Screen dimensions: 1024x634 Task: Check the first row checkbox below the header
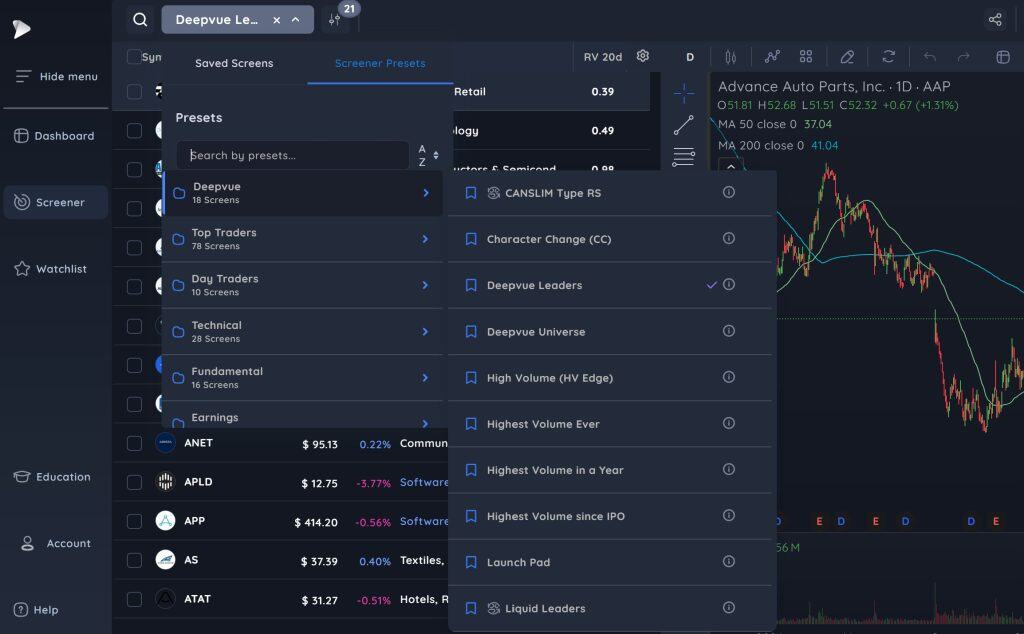134,91
